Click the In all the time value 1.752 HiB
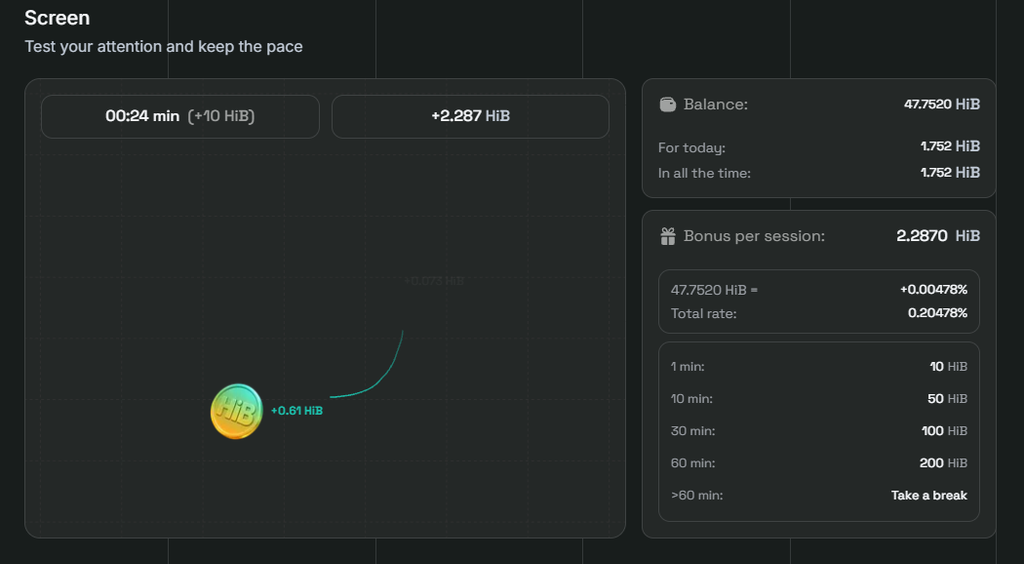 click(950, 172)
